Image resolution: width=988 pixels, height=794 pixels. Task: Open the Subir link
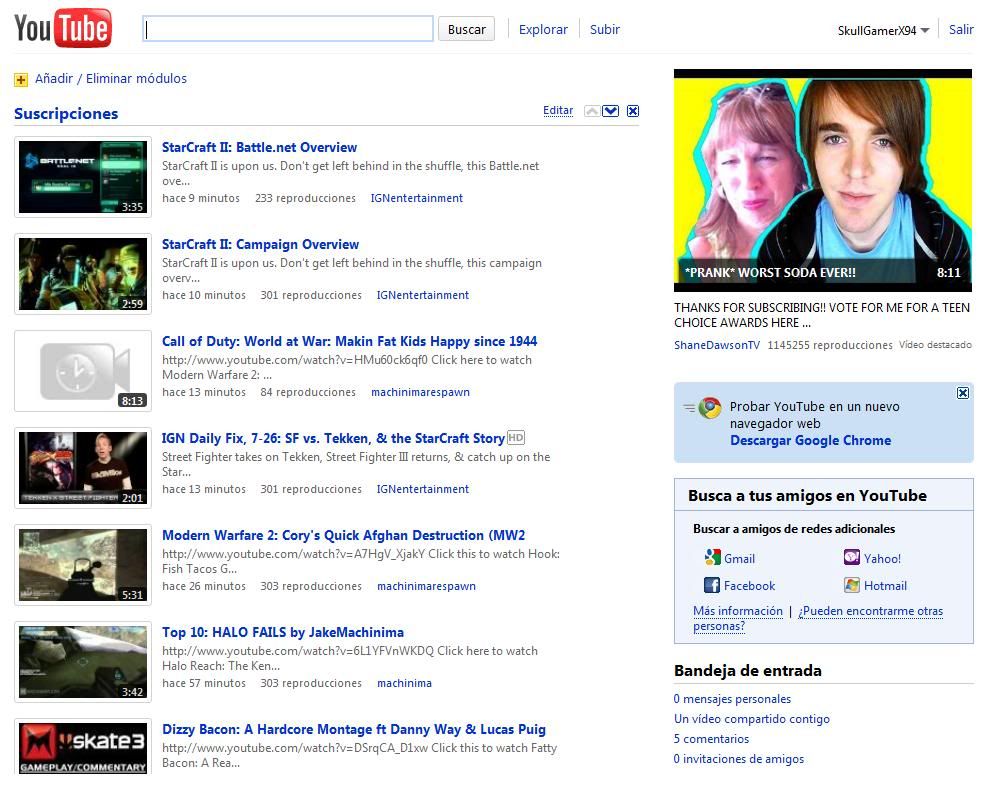pyautogui.click(x=605, y=29)
